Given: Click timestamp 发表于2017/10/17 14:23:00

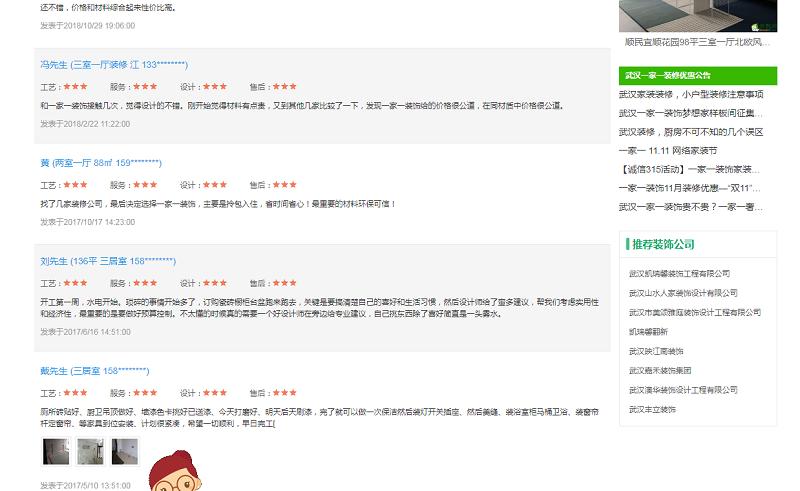Looking at the screenshot, I should click(88, 222).
